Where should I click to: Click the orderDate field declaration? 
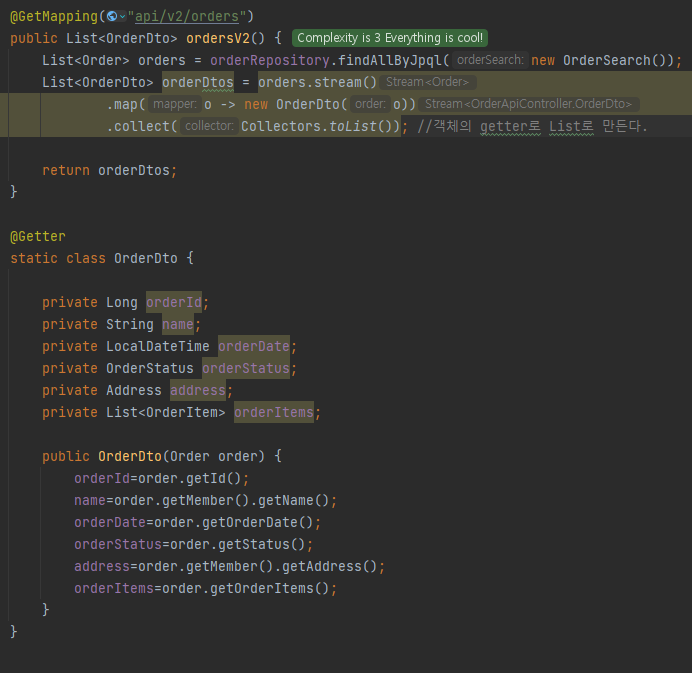[254, 346]
